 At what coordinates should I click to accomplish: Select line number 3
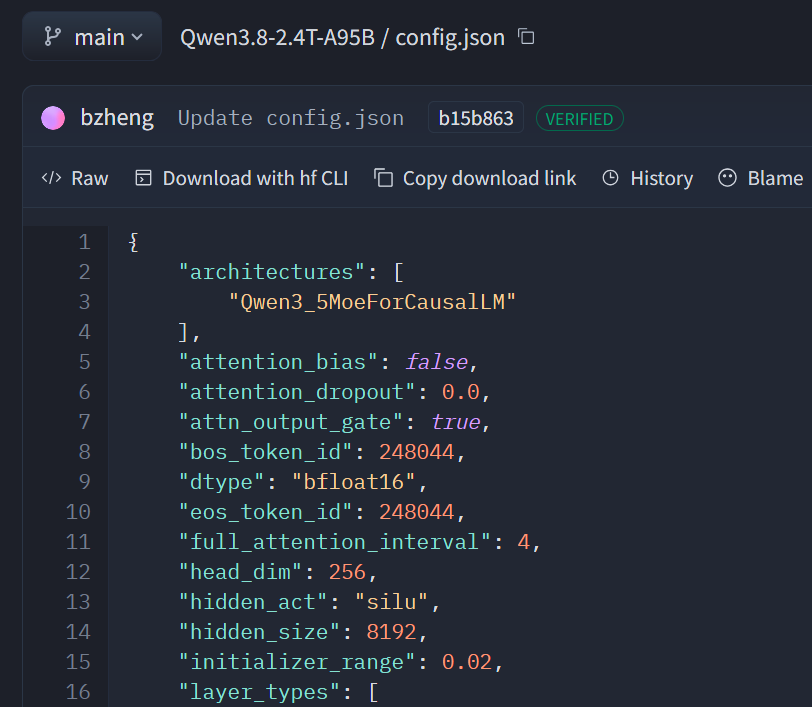(x=84, y=302)
